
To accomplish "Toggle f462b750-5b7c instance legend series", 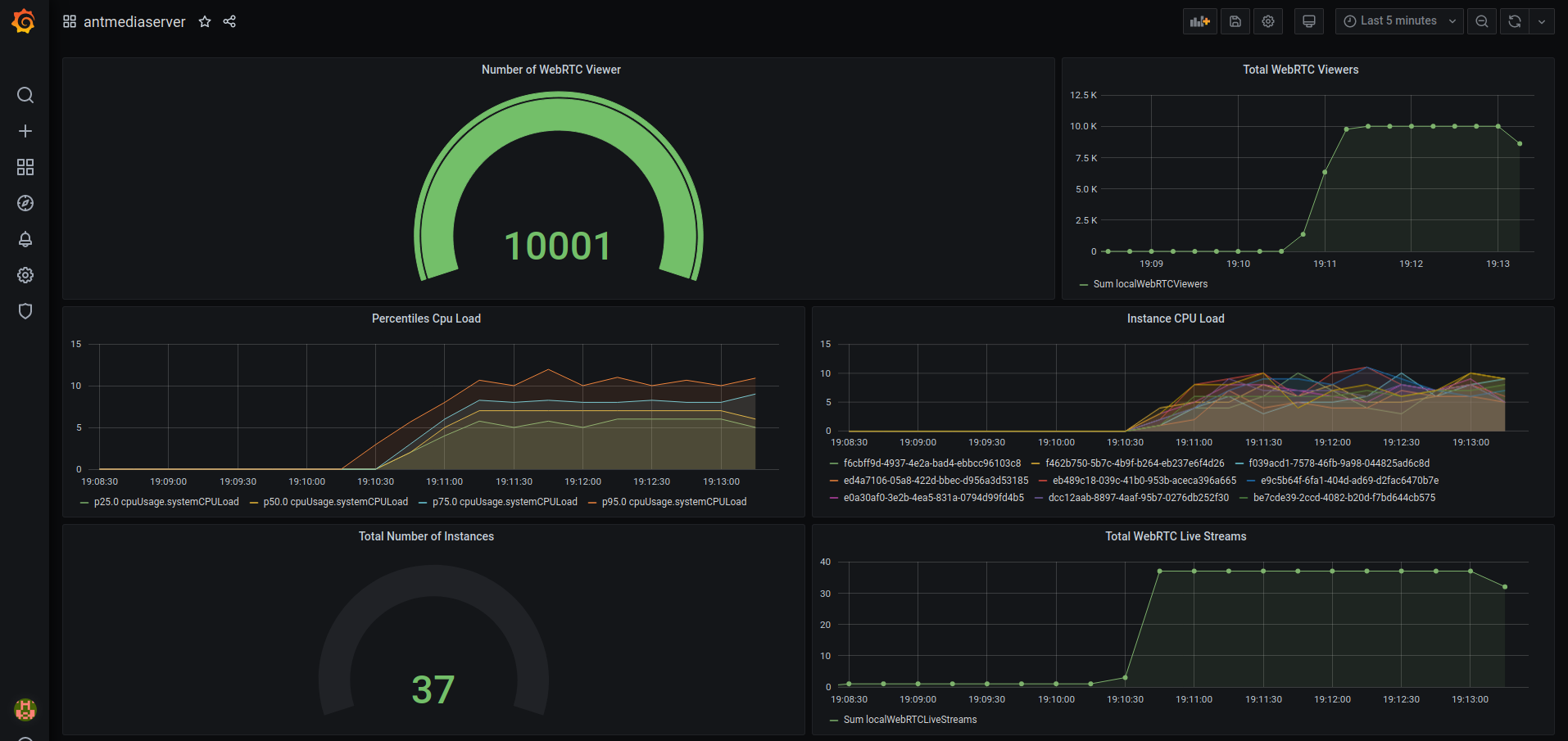I will [1135, 463].
